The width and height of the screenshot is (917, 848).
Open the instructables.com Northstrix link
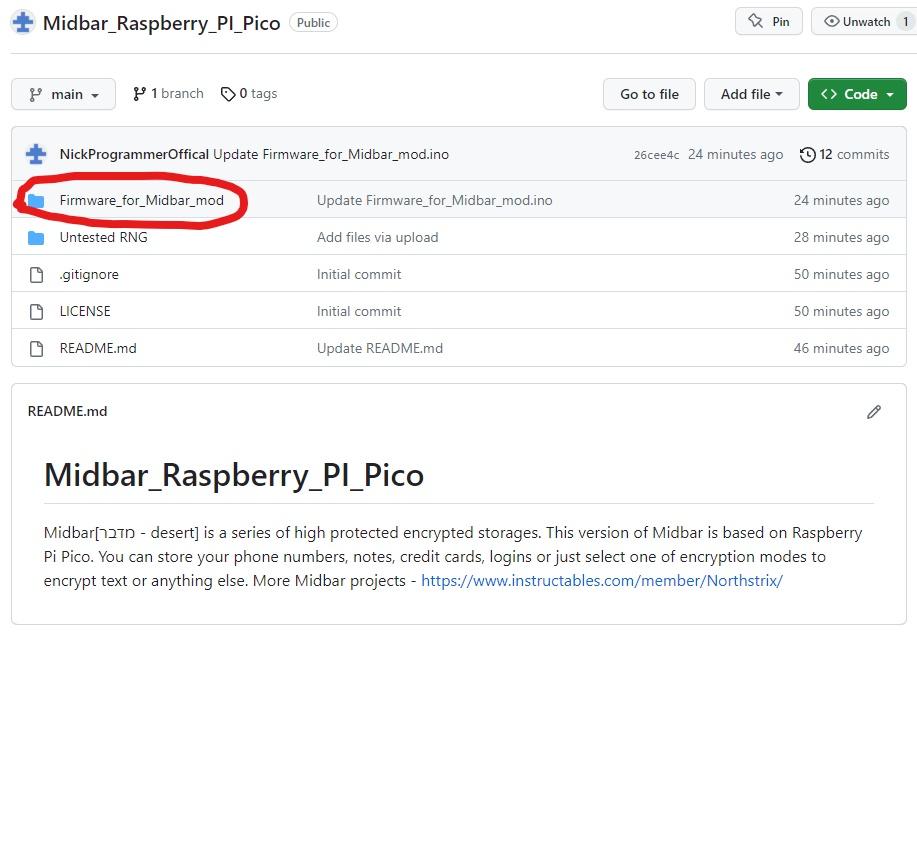602,581
